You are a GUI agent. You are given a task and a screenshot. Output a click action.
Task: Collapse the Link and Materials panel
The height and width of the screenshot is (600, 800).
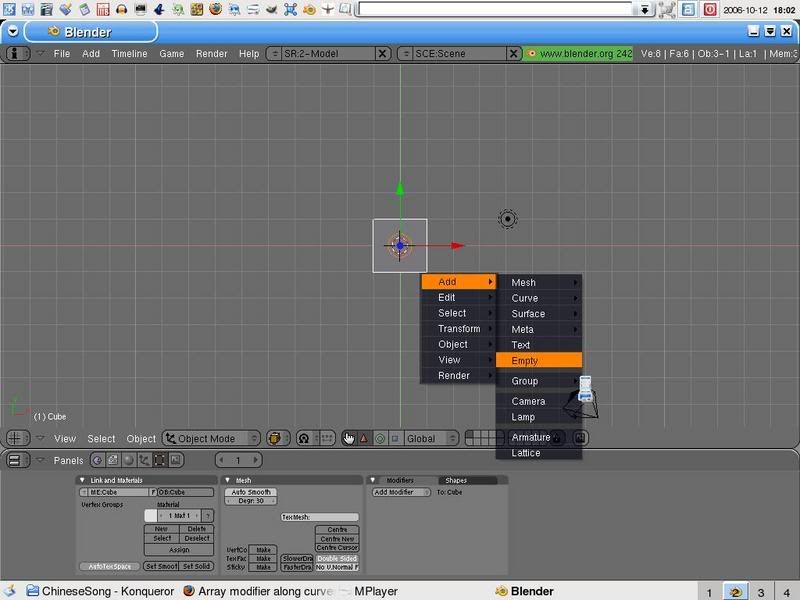pos(82,480)
